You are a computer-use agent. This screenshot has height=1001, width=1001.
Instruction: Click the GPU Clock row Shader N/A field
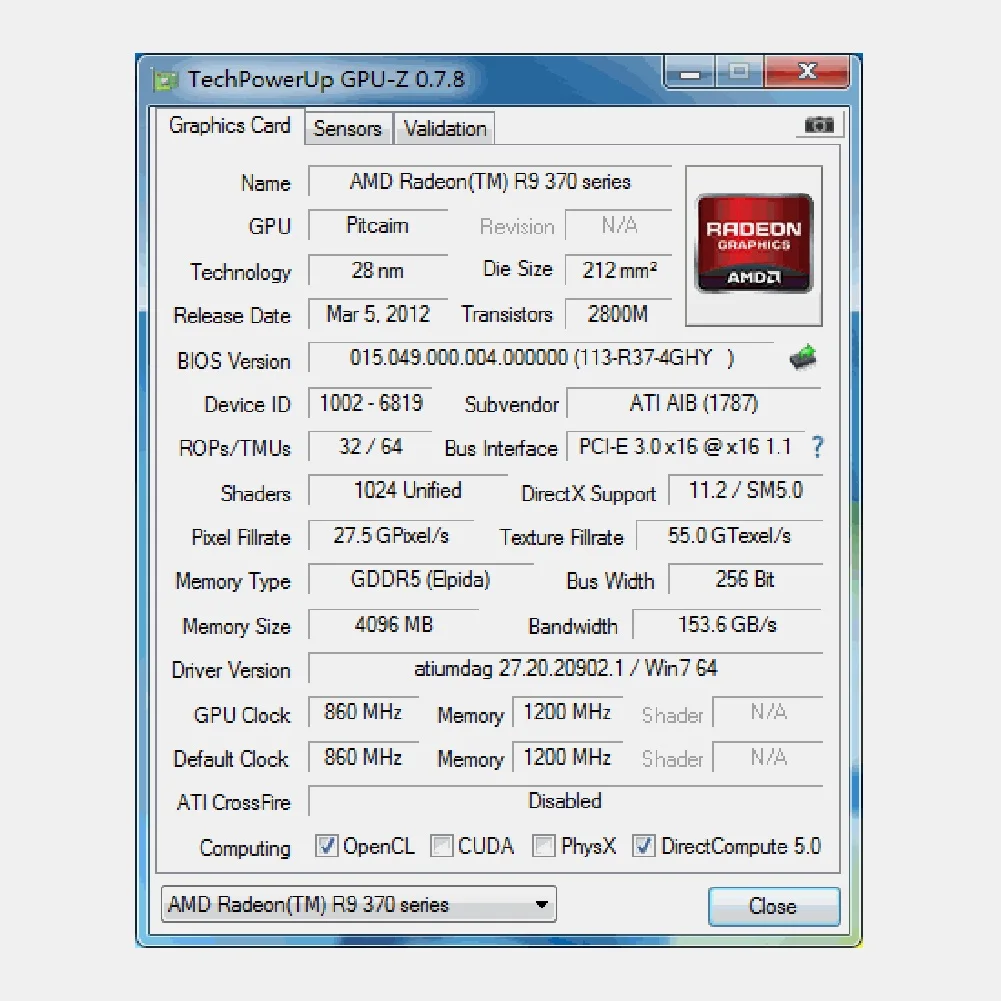tap(768, 712)
